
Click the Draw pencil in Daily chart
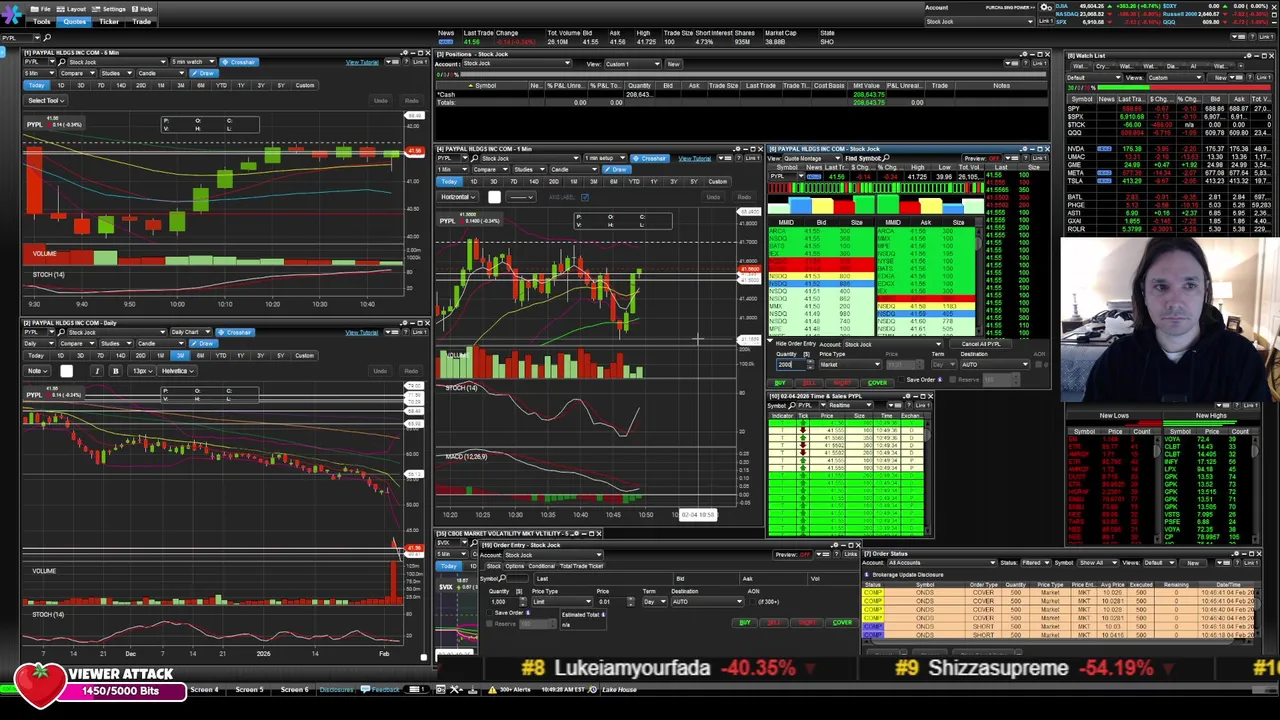click(x=204, y=343)
